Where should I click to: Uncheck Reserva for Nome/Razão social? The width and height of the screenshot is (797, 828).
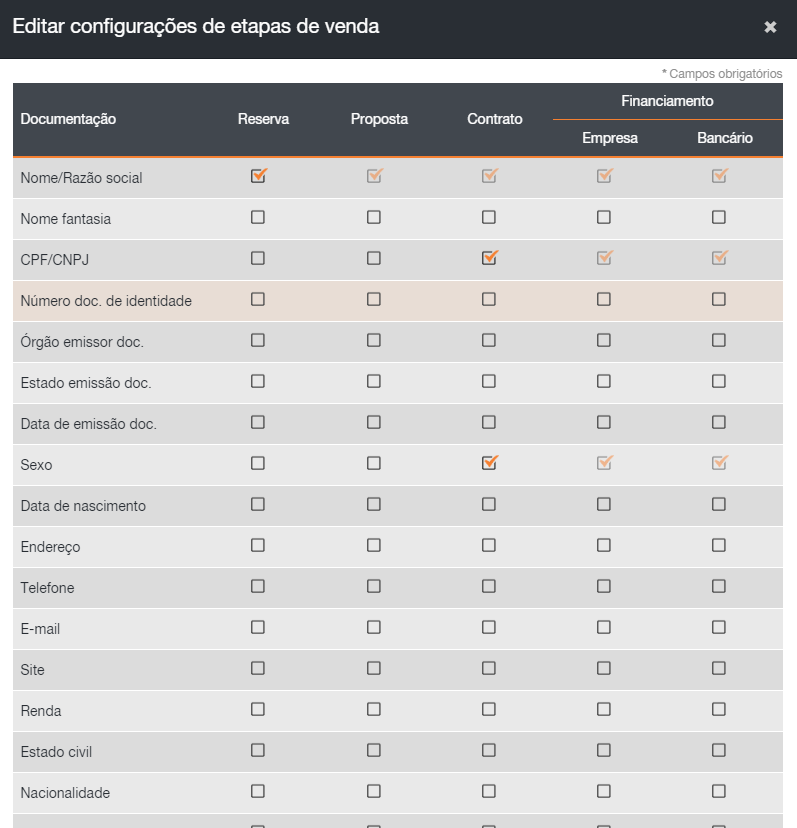pyautogui.click(x=258, y=176)
